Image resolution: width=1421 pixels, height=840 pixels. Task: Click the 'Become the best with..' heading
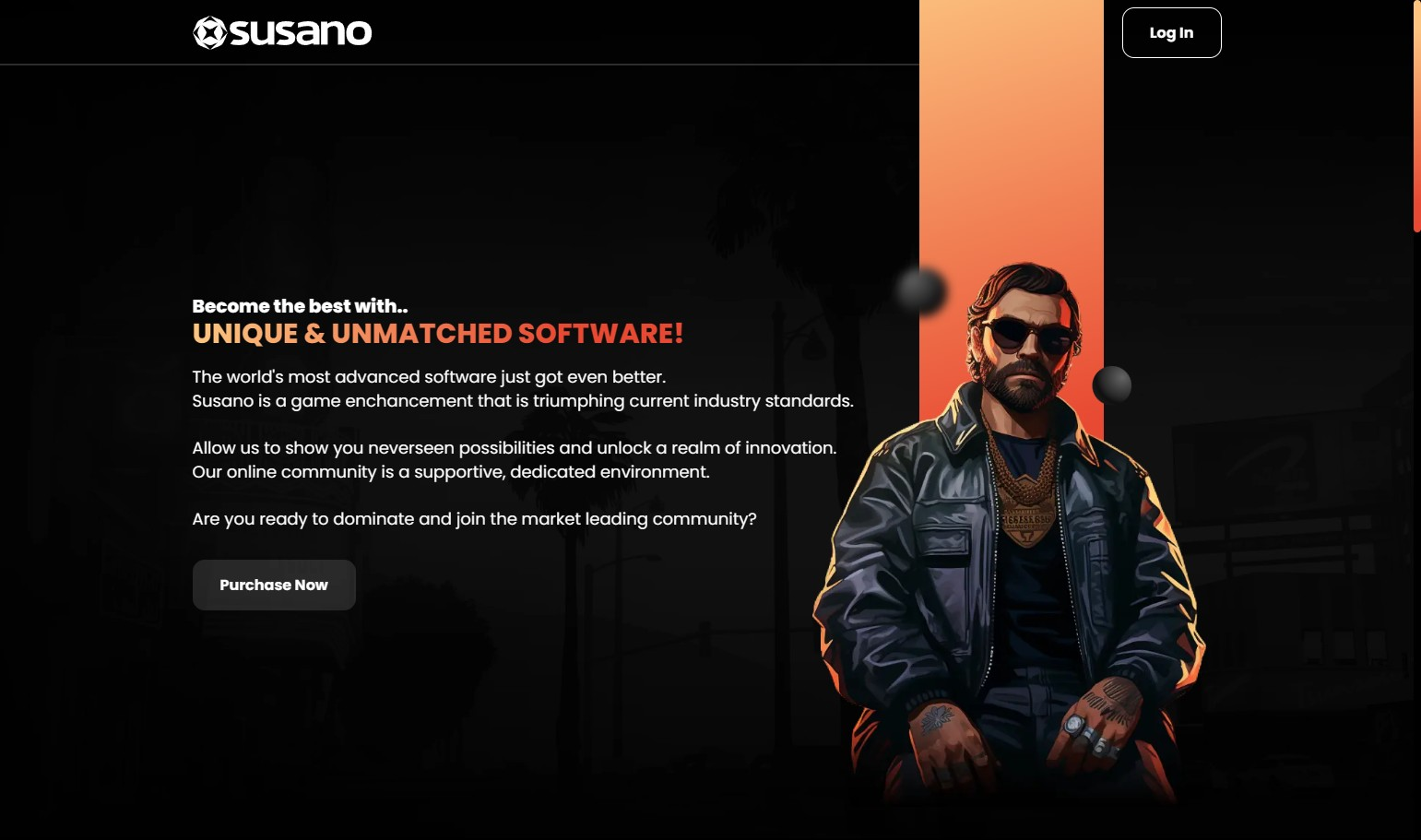click(300, 306)
